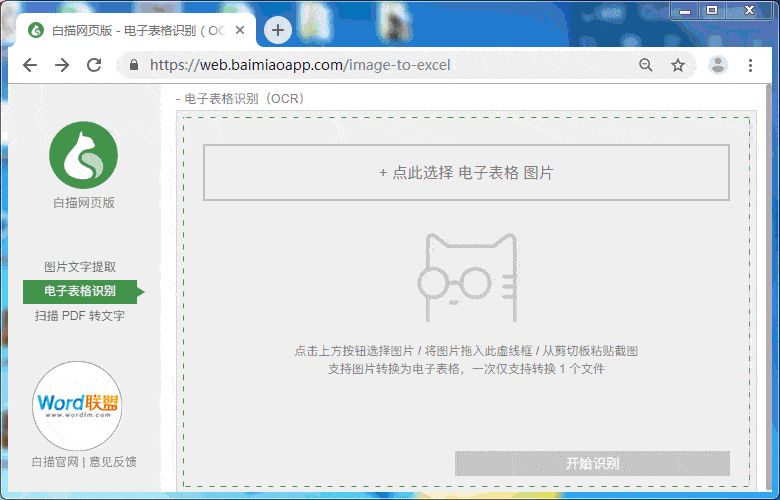Click the green 白描 cat logo

point(84,155)
